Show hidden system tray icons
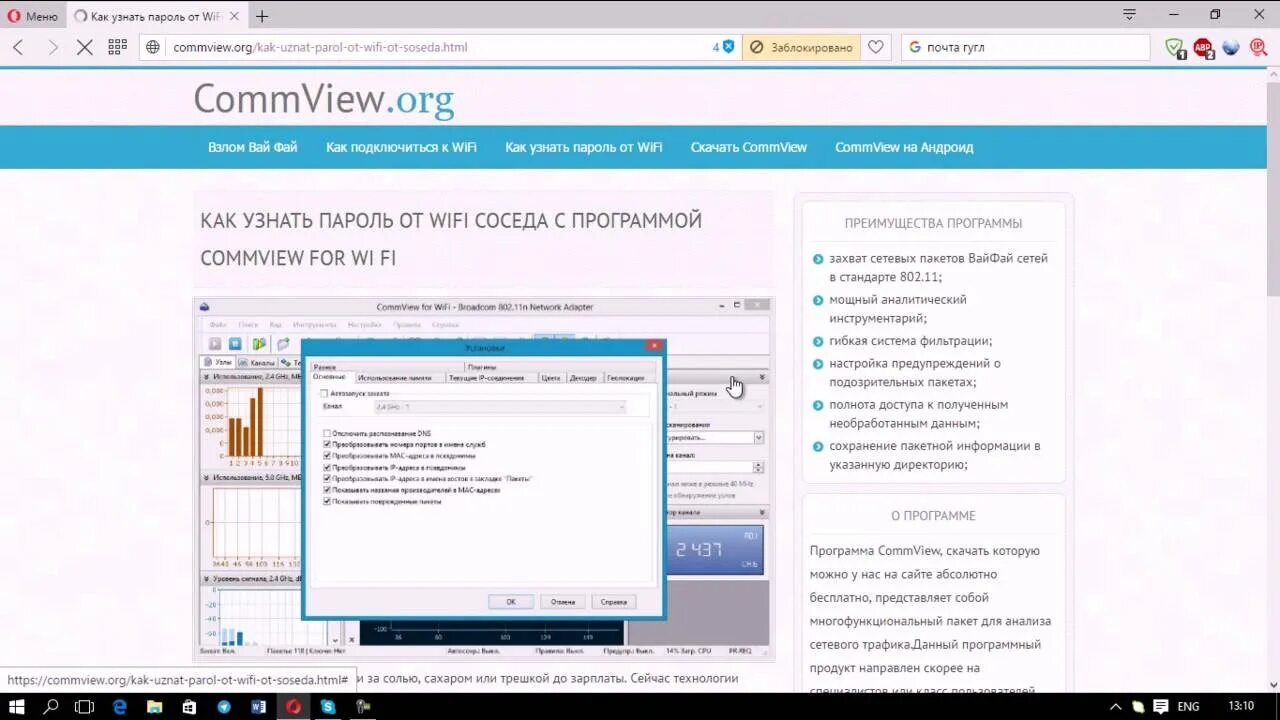Viewport: 1280px width, 720px height. pos(1116,706)
